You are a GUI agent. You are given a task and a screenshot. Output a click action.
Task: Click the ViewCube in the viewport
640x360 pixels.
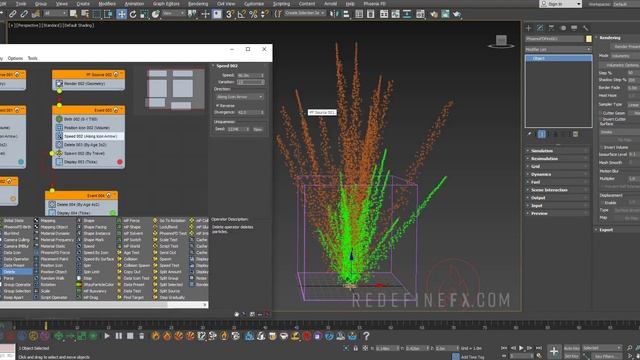click(x=501, y=41)
